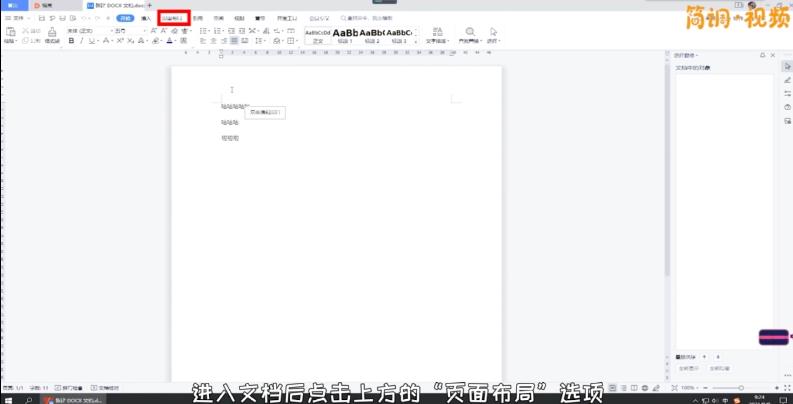This screenshot has width=793, height=404.
Task: Click the font color icon
Action: coord(170,42)
